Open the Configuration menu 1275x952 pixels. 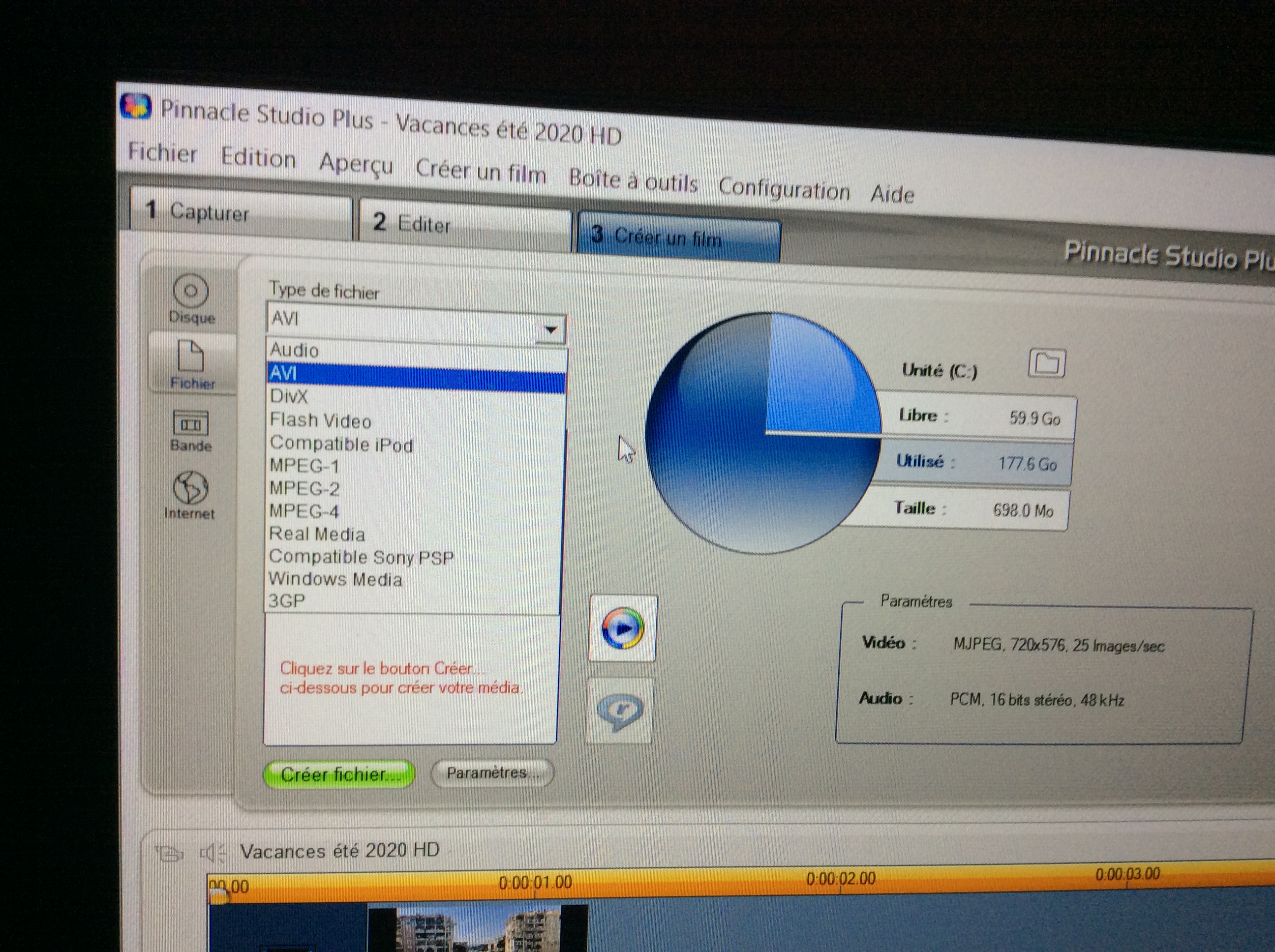click(784, 189)
